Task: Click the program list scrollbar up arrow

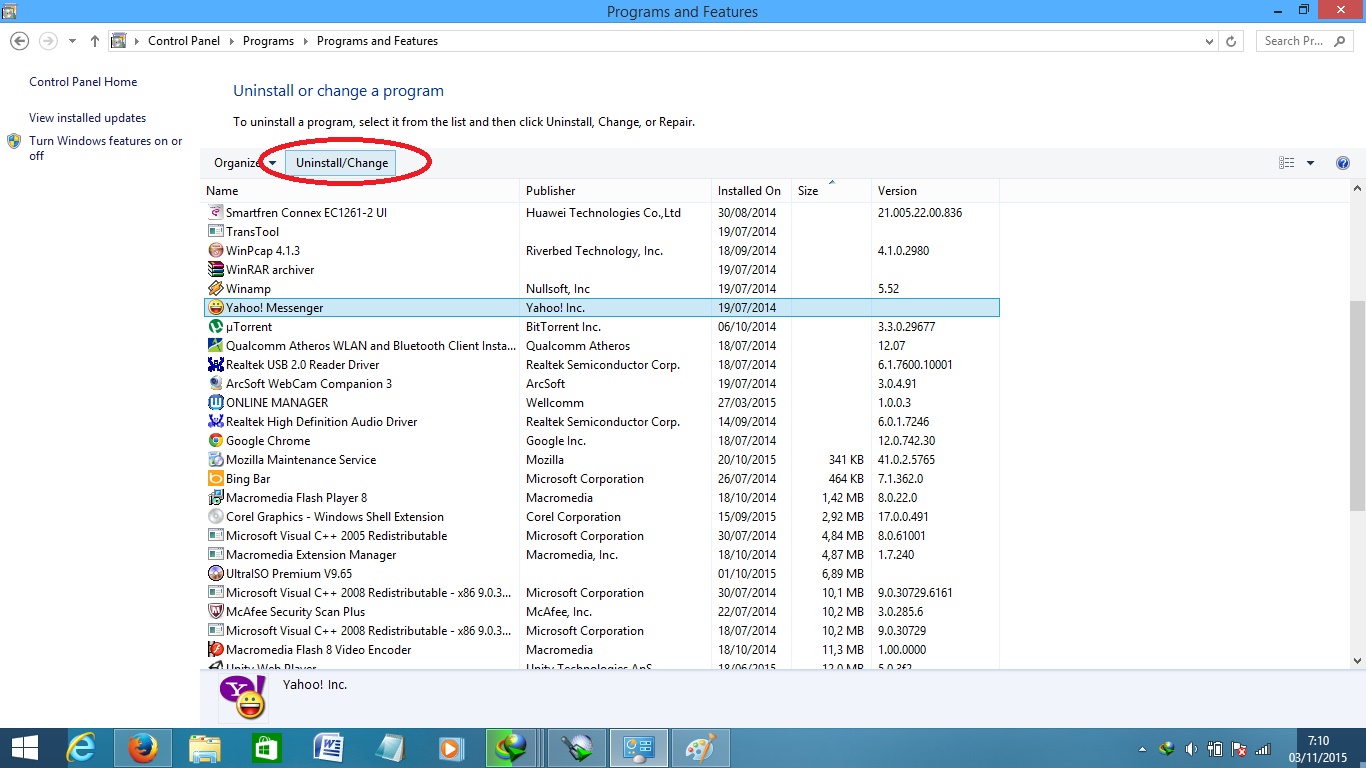Action: point(1357,189)
